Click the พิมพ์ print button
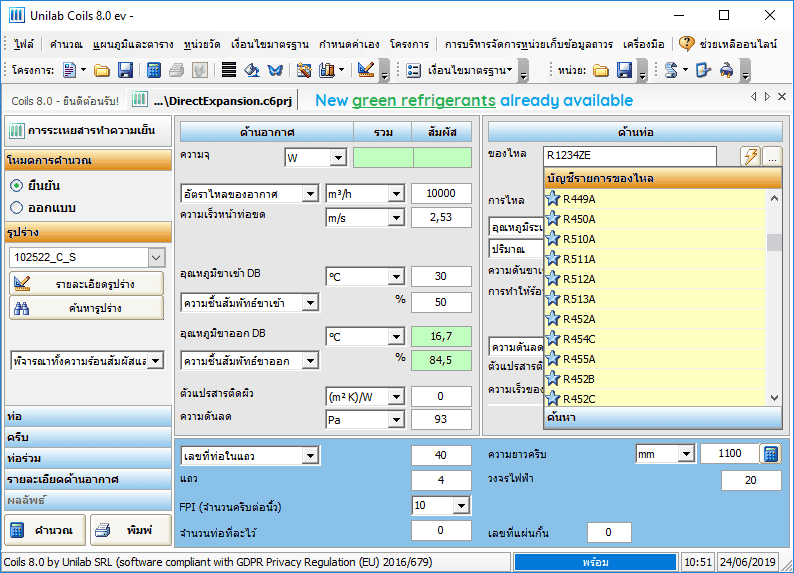794x573 pixels. coord(130,529)
